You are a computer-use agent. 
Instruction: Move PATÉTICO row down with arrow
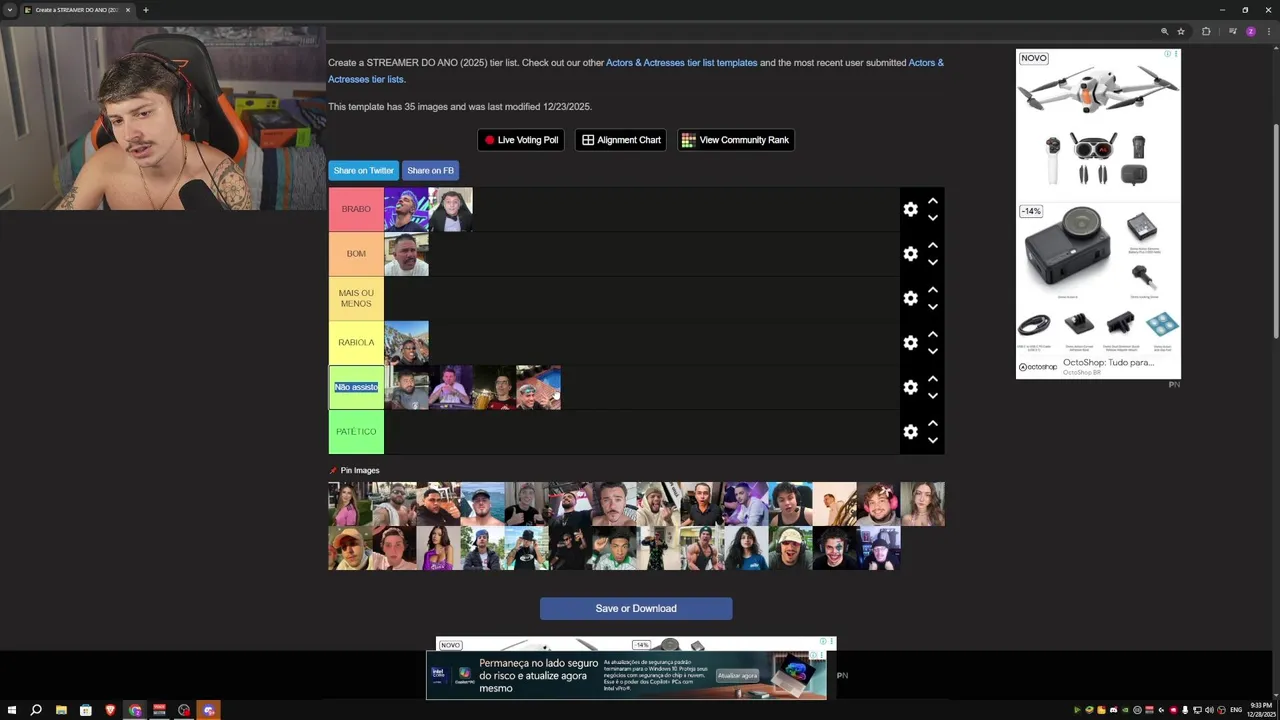pyautogui.click(x=932, y=440)
